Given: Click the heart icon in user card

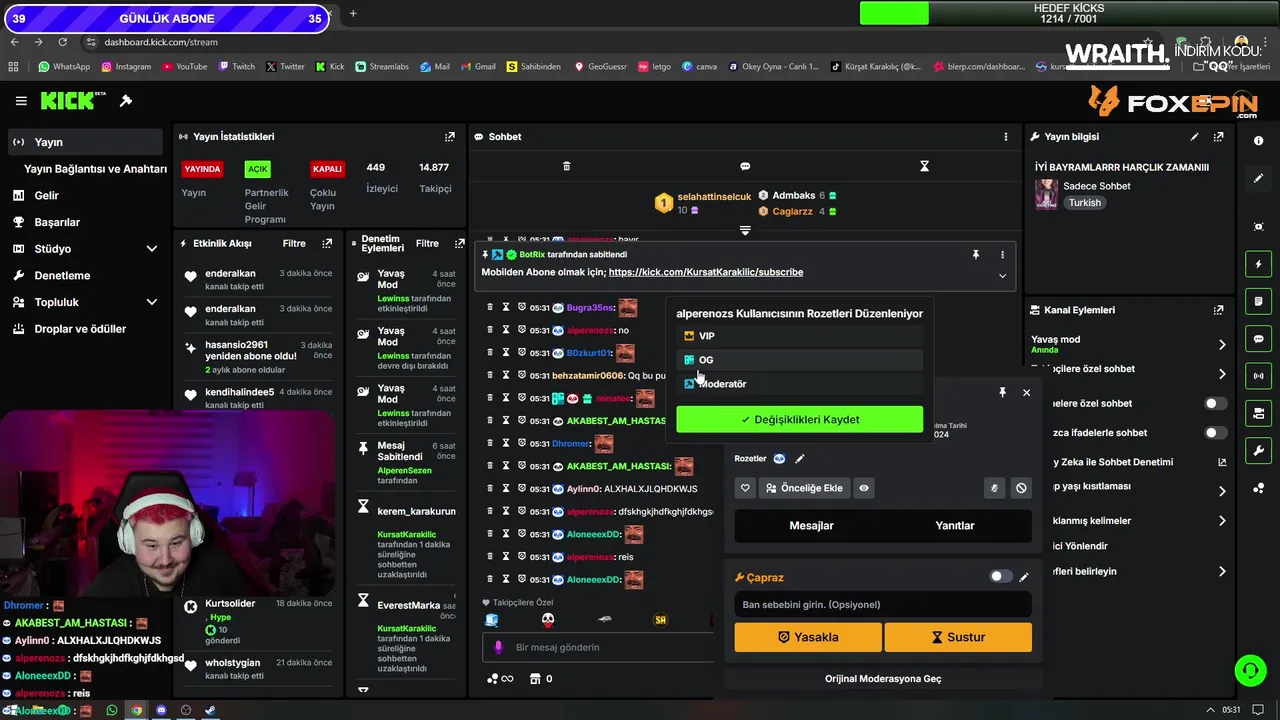Looking at the screenshot, I should pos(745,488).
